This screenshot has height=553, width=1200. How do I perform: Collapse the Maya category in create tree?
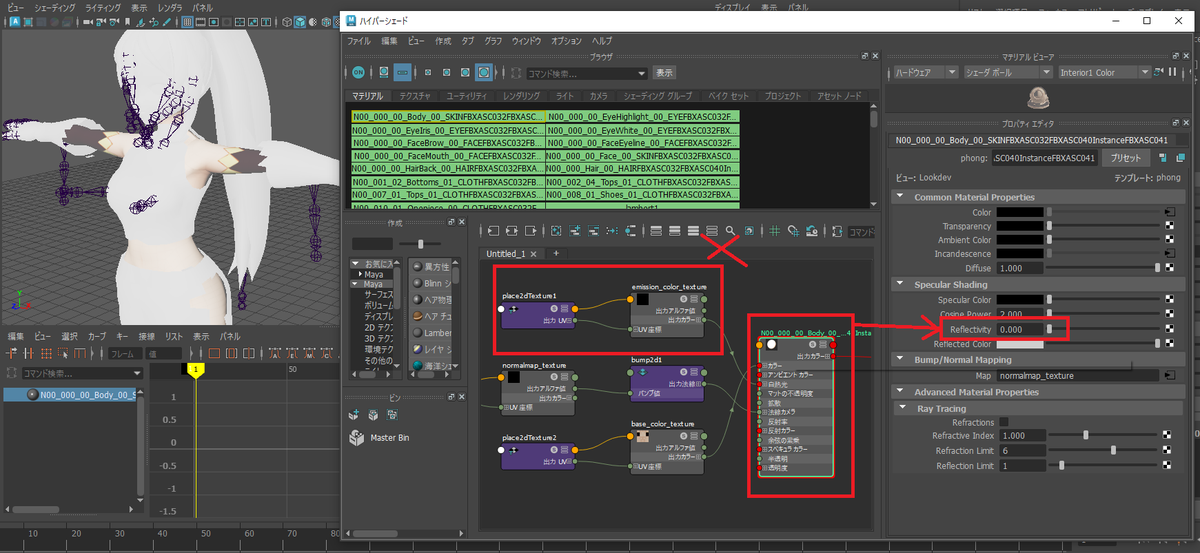356,285
